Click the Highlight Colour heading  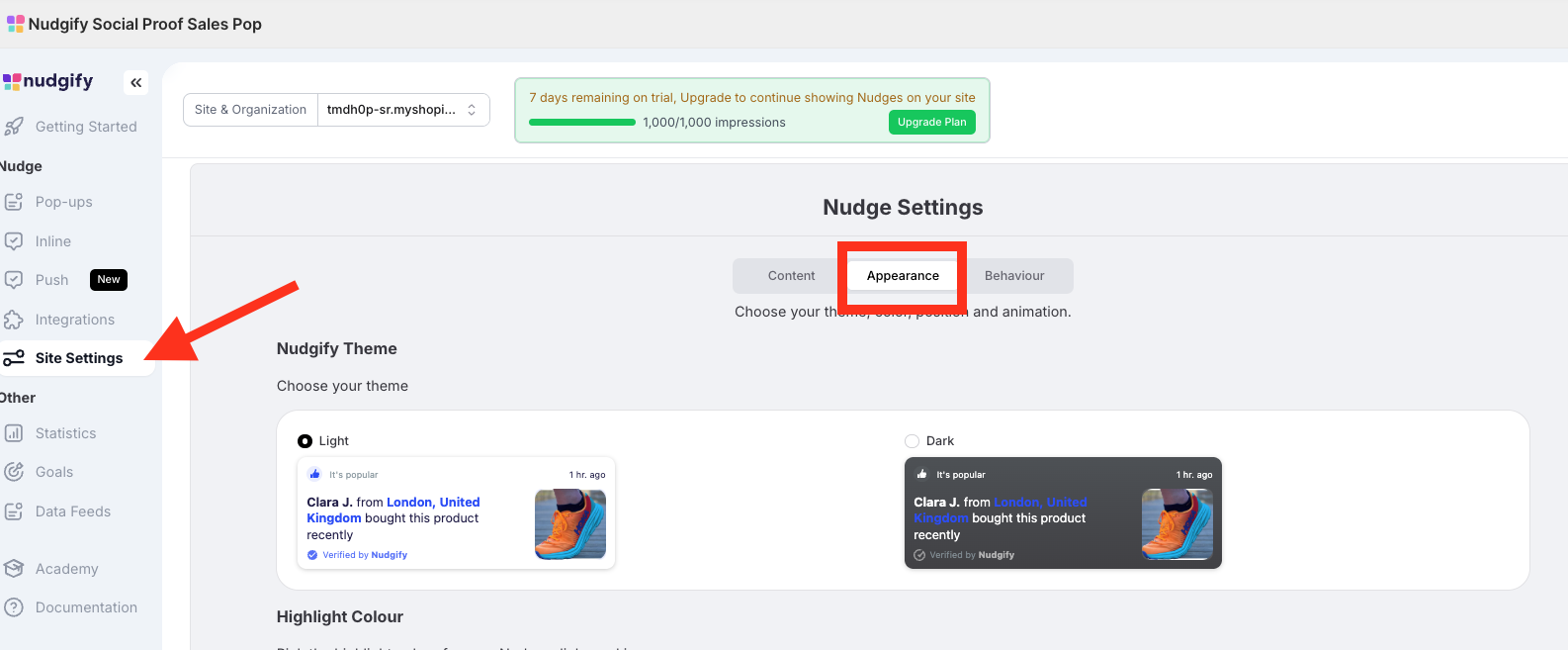(x=340, y=617)
